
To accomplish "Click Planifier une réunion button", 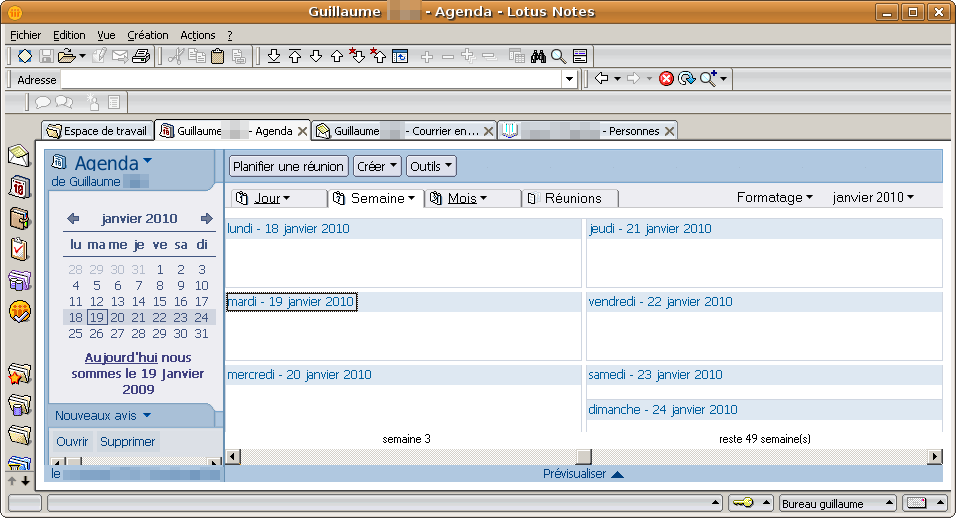I will (x=289, y=166).
